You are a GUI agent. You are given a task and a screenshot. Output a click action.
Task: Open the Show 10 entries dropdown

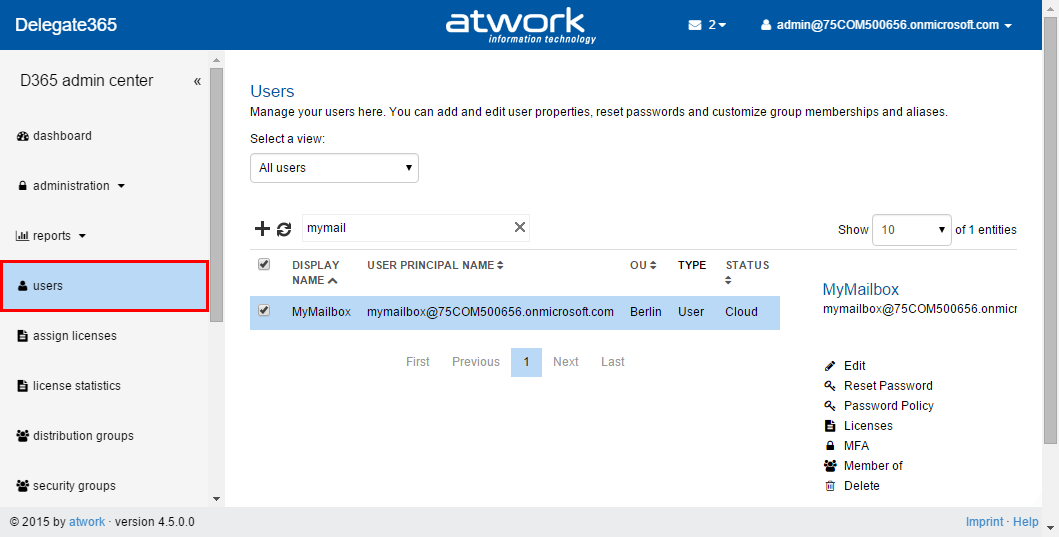[911, 230]
